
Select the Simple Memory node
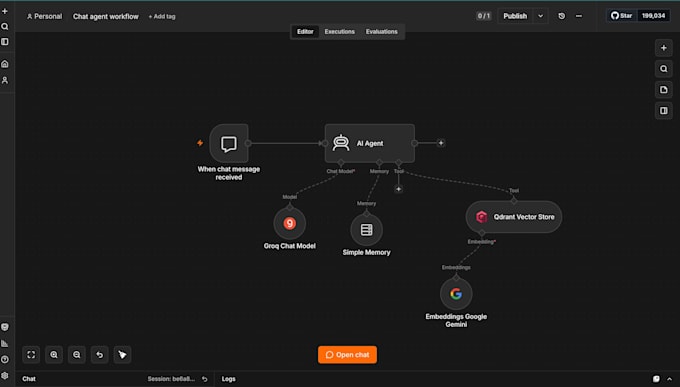(366, 230)
